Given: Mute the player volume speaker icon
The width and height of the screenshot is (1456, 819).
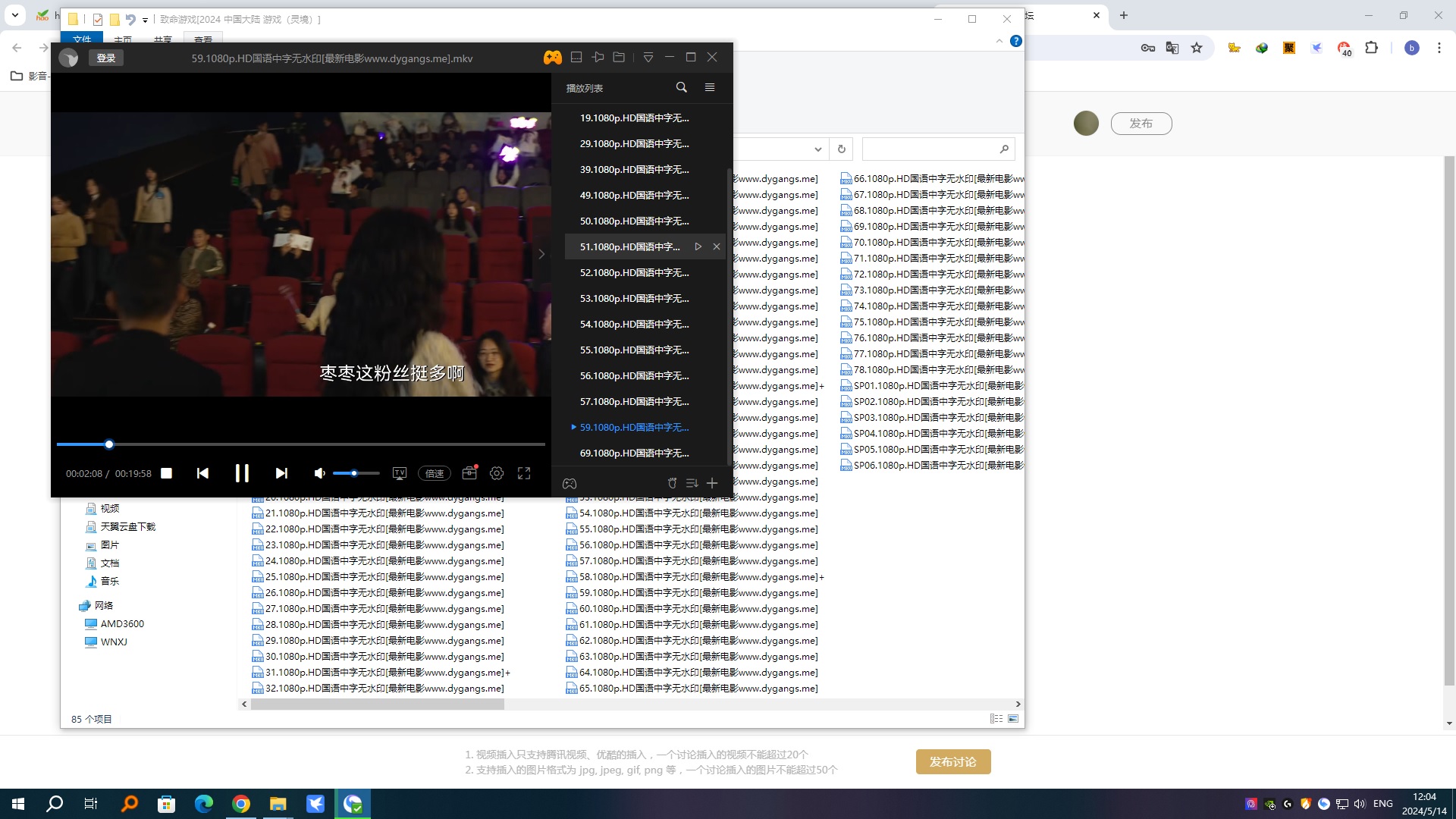Looking at the screenshot, I should 319,473.
